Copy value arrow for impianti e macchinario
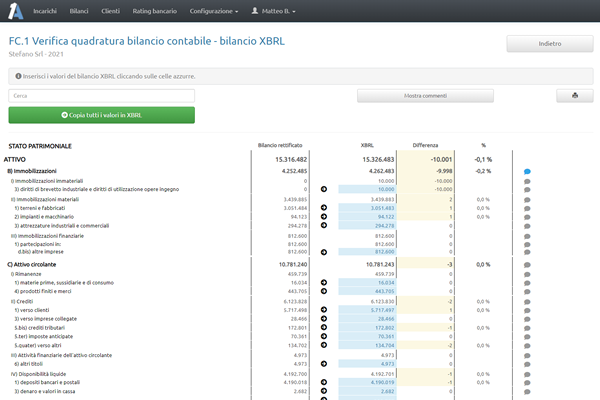The height and width of the screenshot is (400, 600). 324,216
